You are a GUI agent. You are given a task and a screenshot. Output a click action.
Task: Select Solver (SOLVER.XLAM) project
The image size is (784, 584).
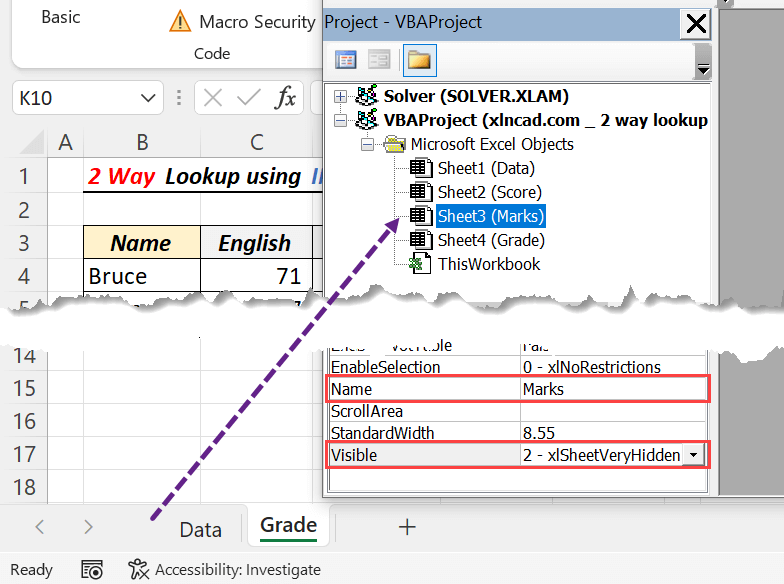(476, 96)
